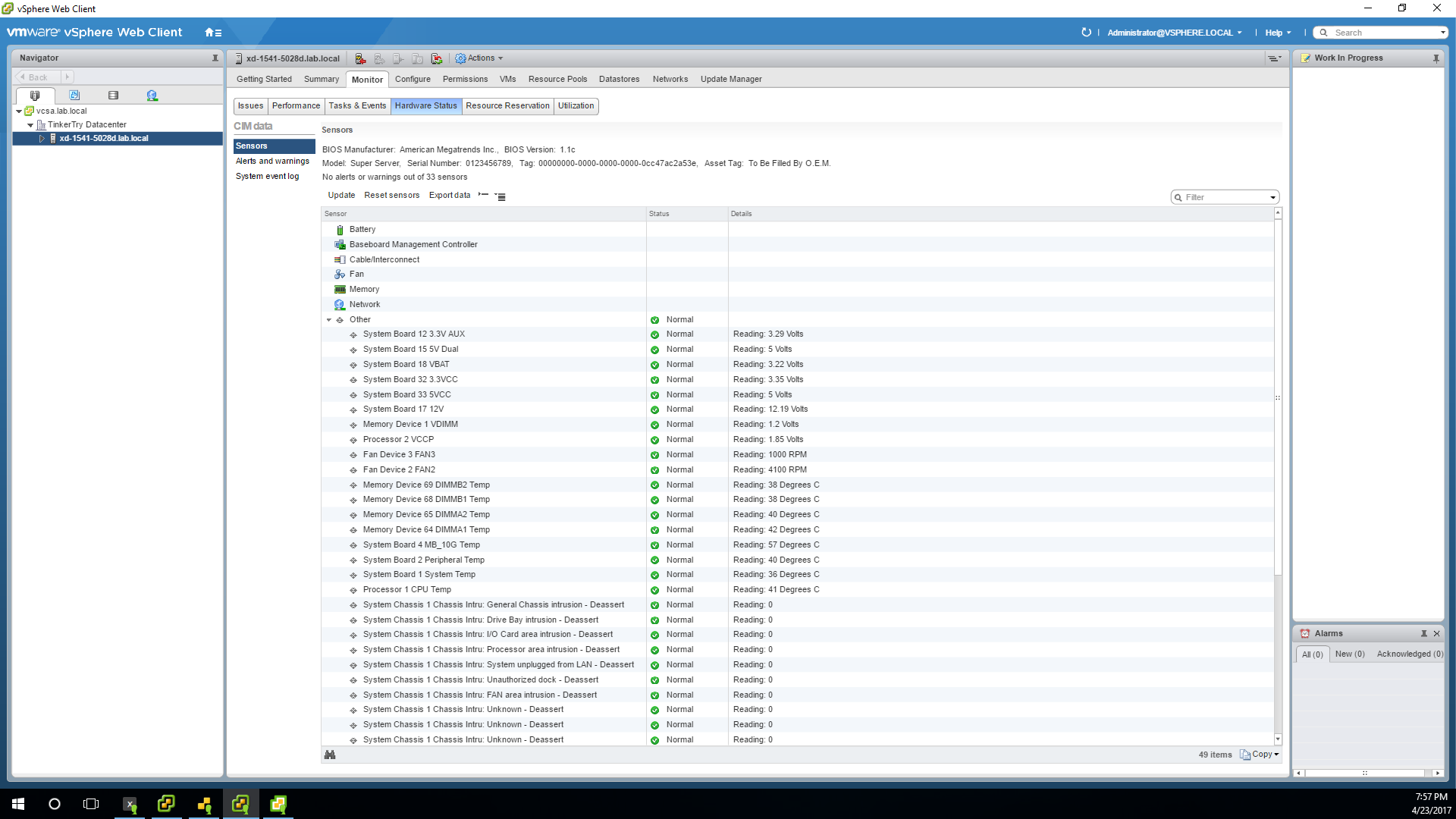The image size is (1456, 819).
Task: Open the Actions dropdown menu
Action: [x=479, y=58]
